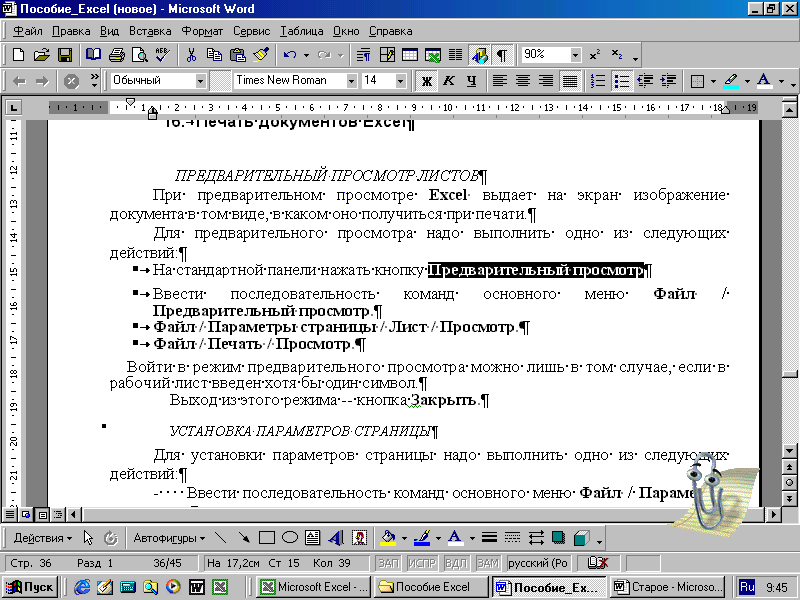This screenshot has height=600, width=800.
Task: Open the Пуск start button
Action: coord(30,587)
